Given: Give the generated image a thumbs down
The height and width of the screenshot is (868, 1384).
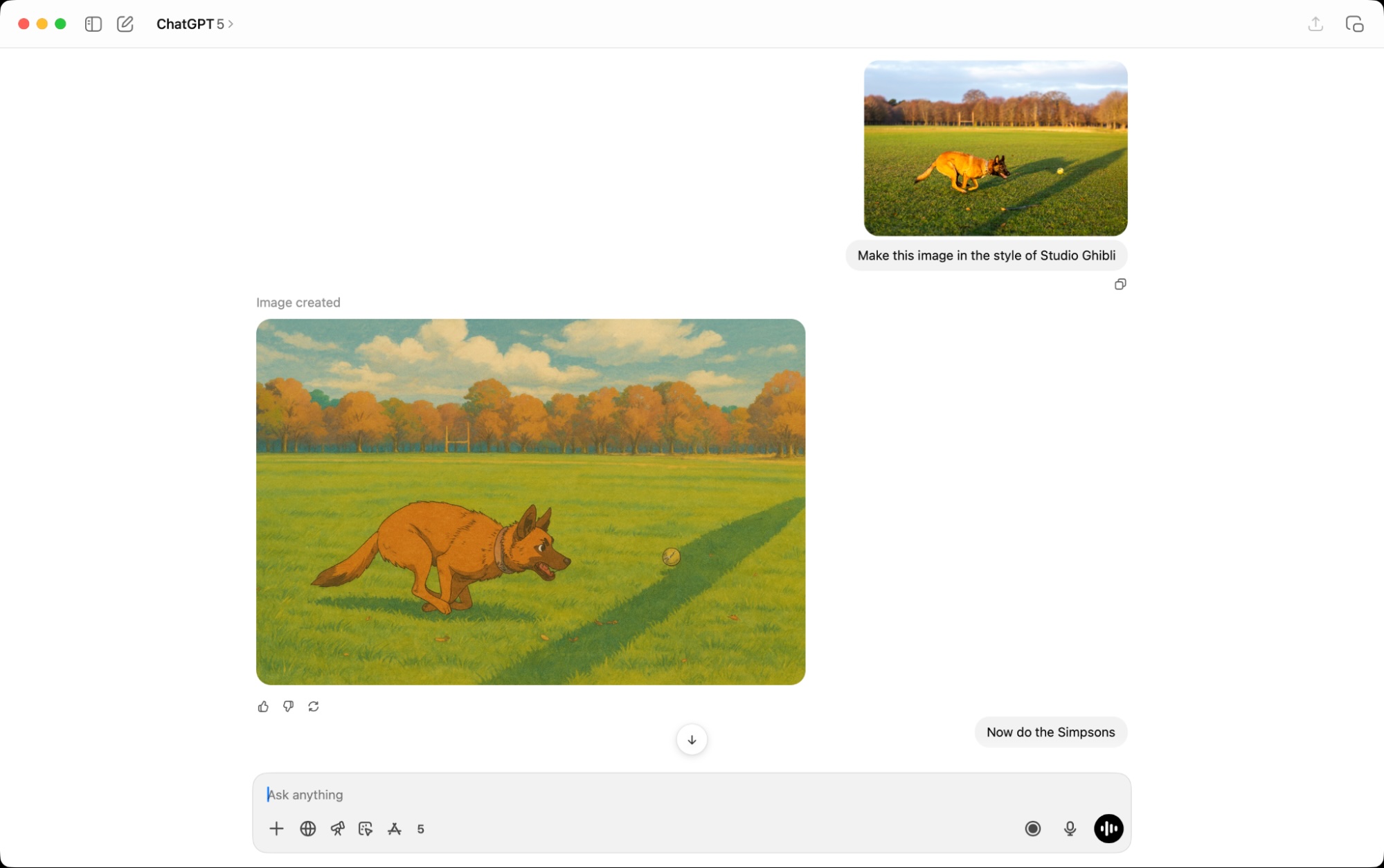Looking at the screenshot, I should (288, 706).
